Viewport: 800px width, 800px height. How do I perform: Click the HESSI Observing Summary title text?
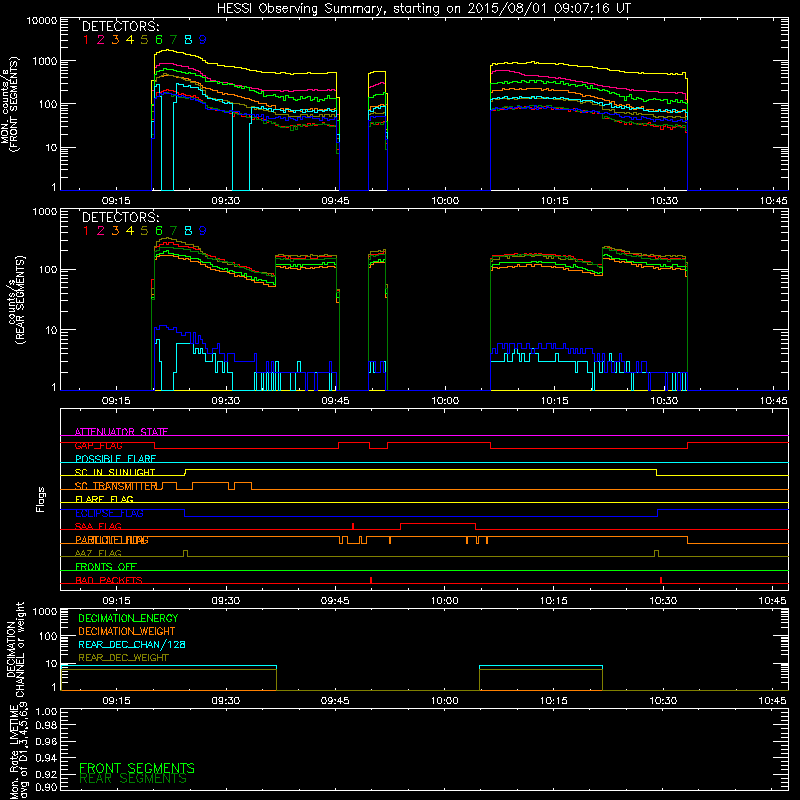coord(423,8)
